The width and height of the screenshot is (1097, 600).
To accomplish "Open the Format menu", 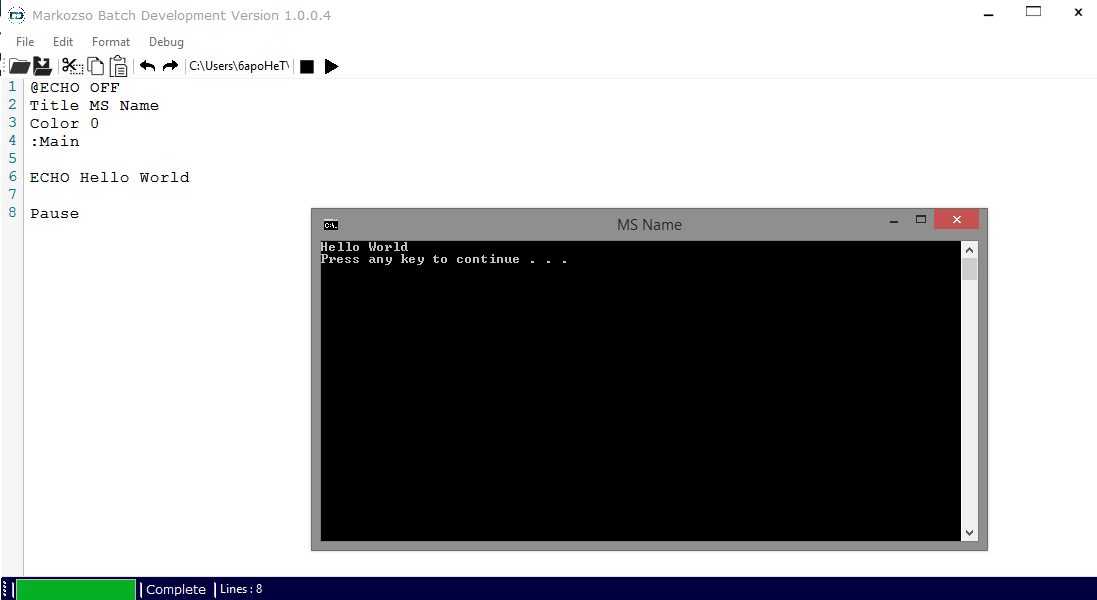I will pyautogui.click(x=111, y=42).
